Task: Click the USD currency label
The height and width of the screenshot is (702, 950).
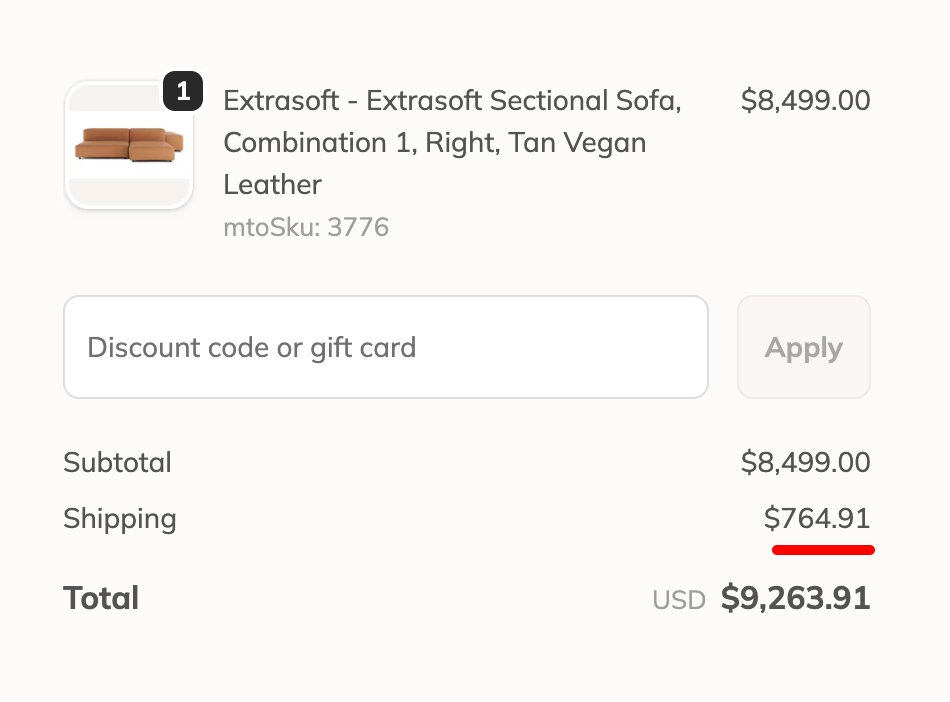Action: [x=679, y=600]
